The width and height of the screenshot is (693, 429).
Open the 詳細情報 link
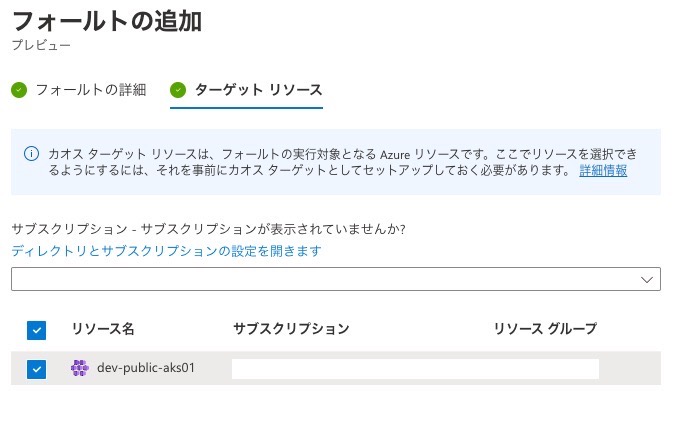603,171
